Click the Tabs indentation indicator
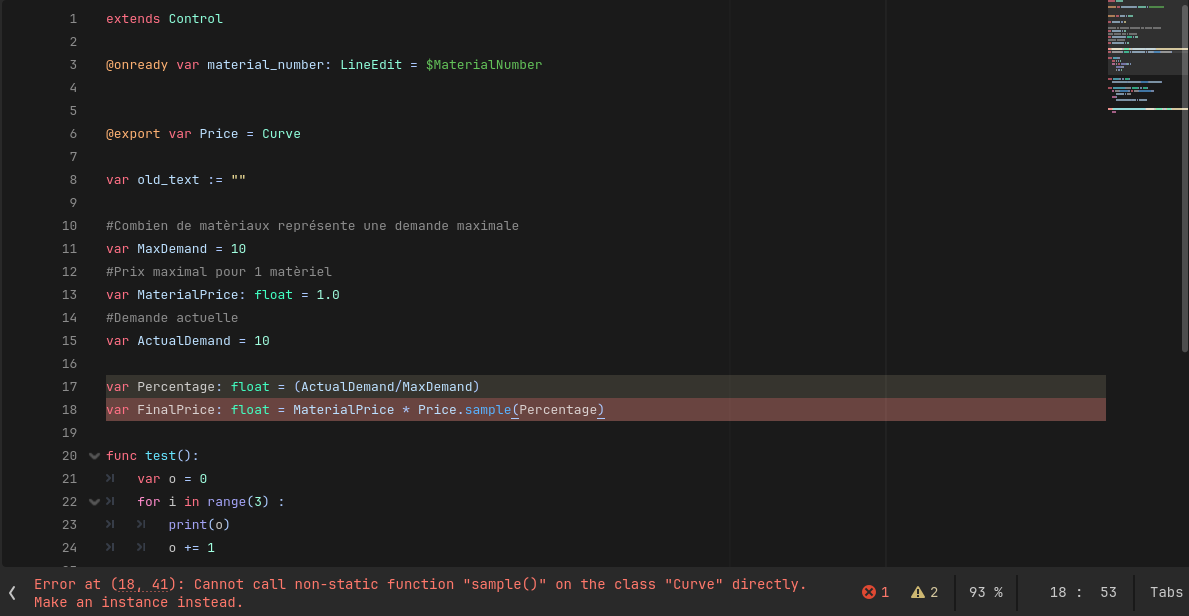Viewport: 1189px width, 616px height. point(1165,592)
